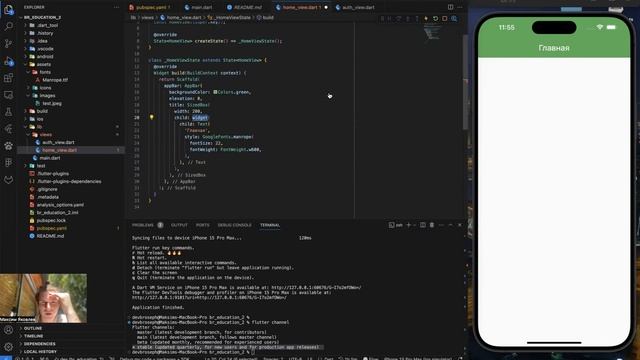
Task: Open analysis_options.yaml in the explorer
Action: pos(60,204)
